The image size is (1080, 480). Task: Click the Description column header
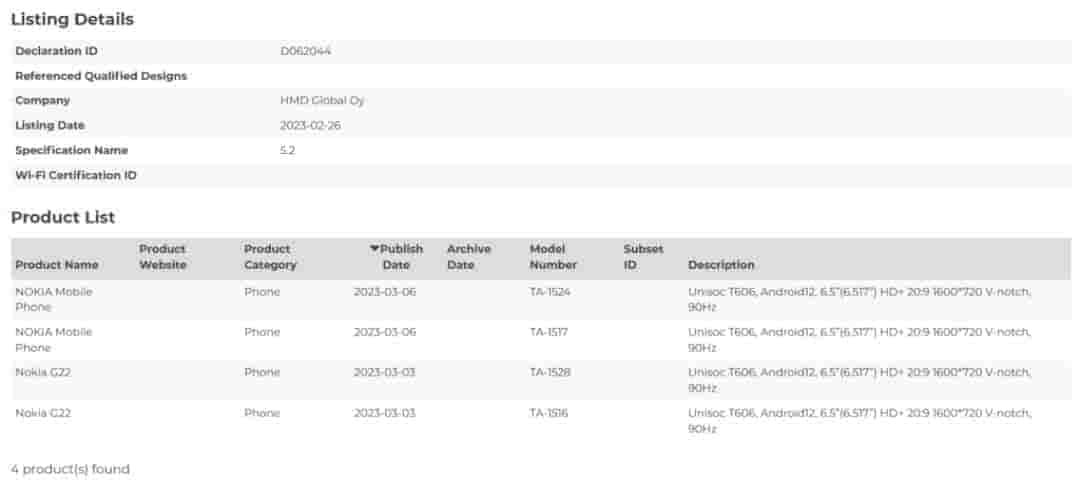coord(721,265)
